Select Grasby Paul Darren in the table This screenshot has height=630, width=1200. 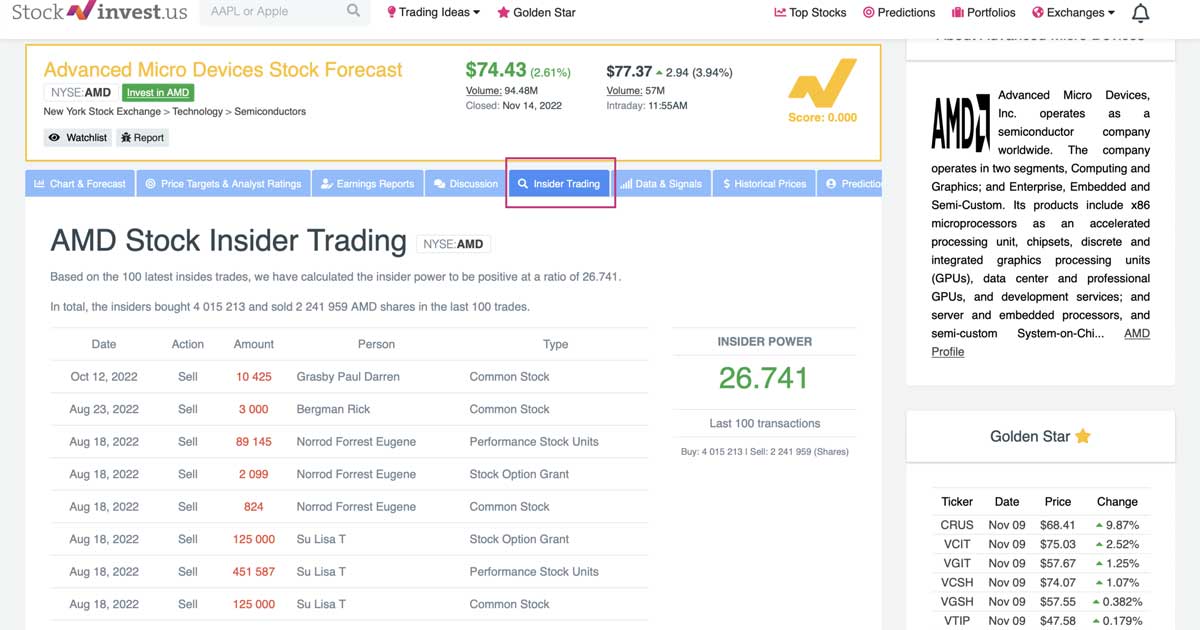(x=348, y=377)
